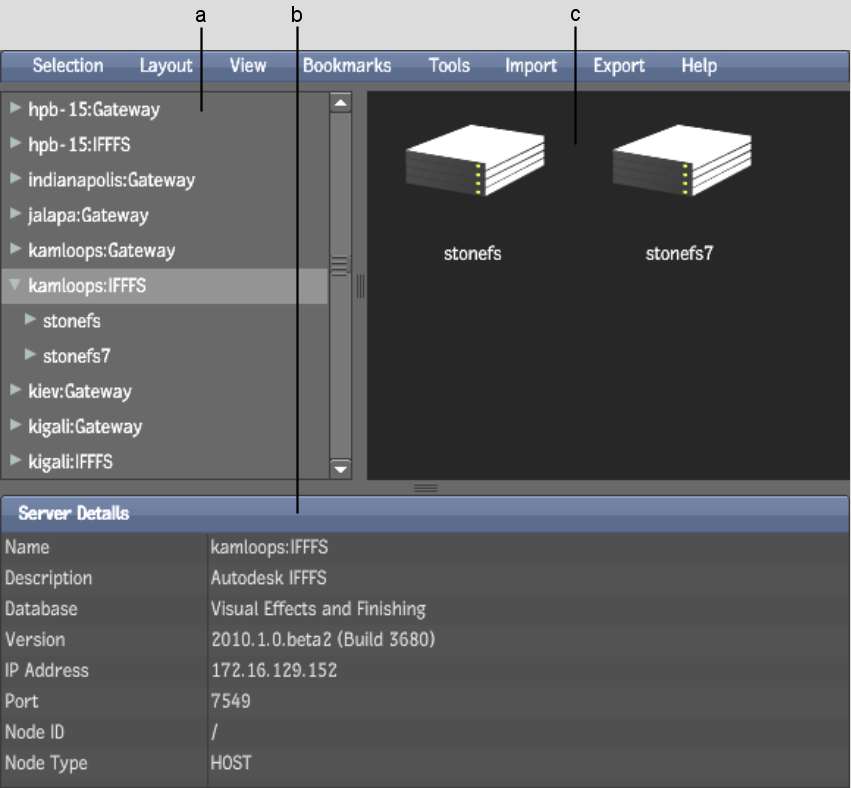Select jalapa:Gateway in the server tree
This screenshot has height=788, width=851.
88,215
